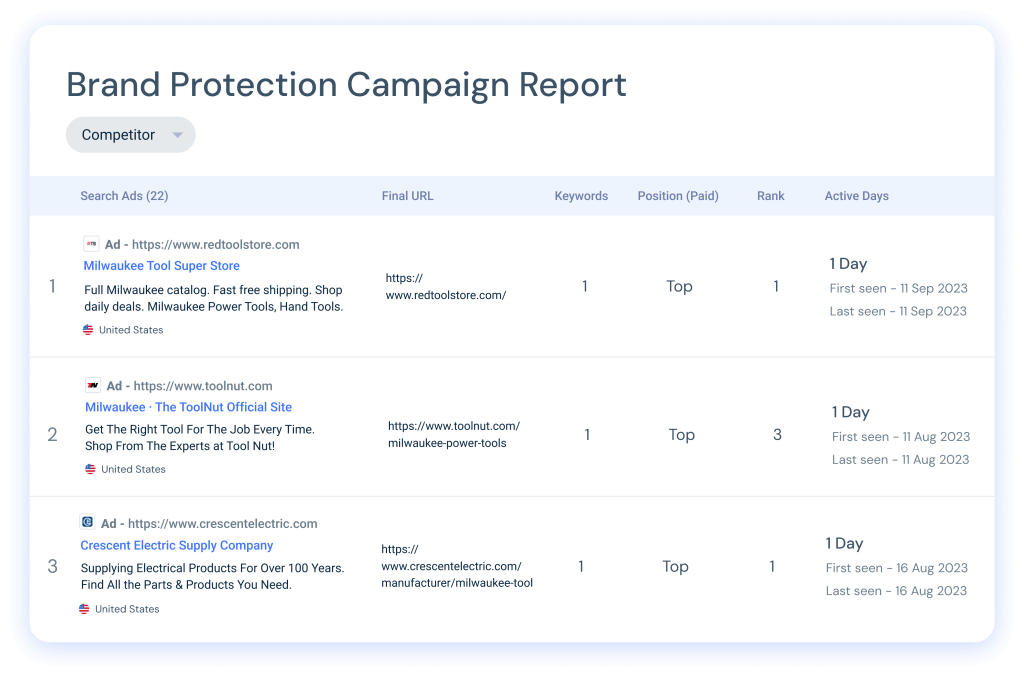
Task: Click final URL toolnut.com/milwaukee-power-tools
Action: [x=454, y=434]
